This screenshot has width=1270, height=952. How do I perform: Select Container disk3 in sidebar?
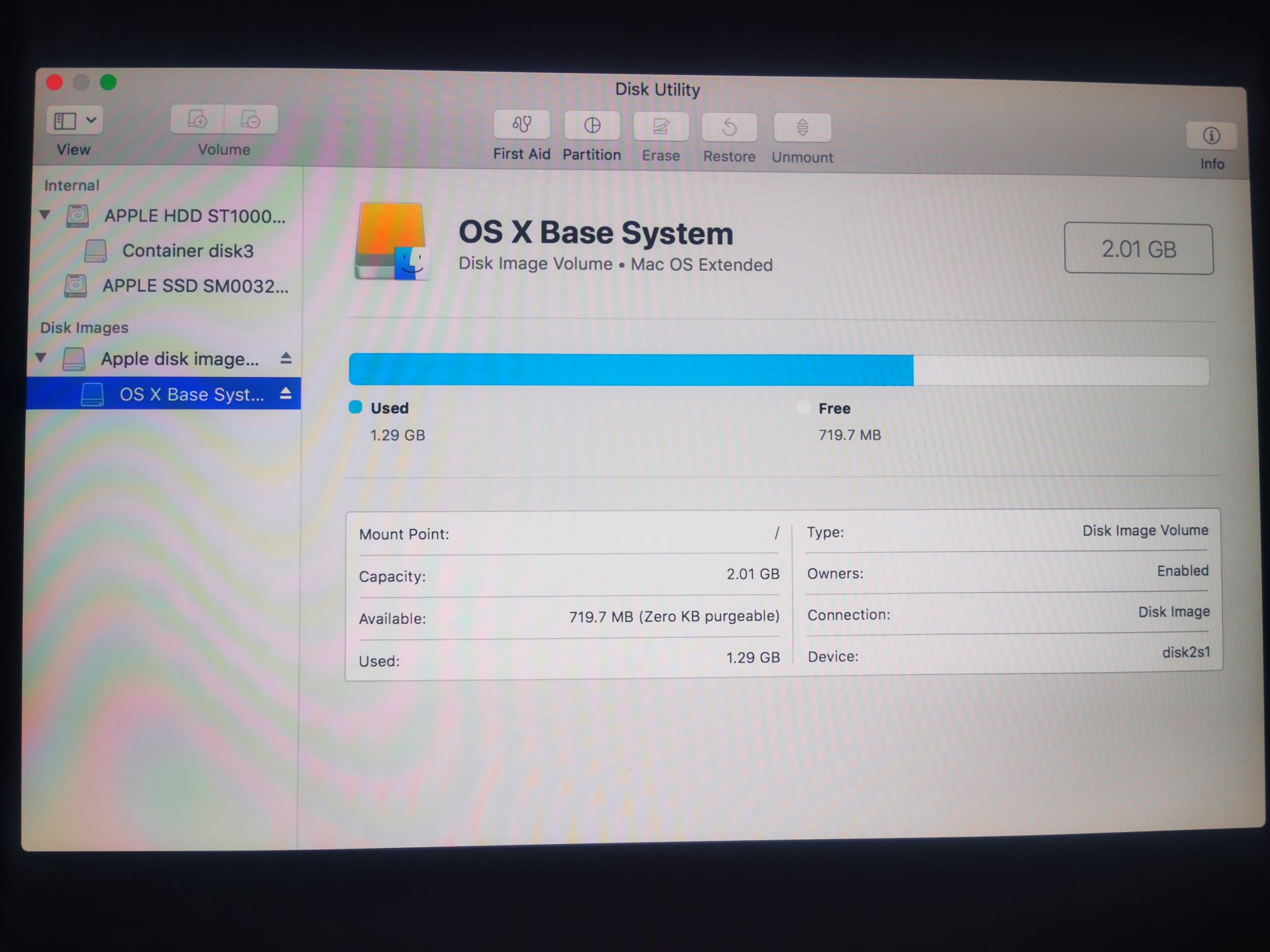click(188, 251)
